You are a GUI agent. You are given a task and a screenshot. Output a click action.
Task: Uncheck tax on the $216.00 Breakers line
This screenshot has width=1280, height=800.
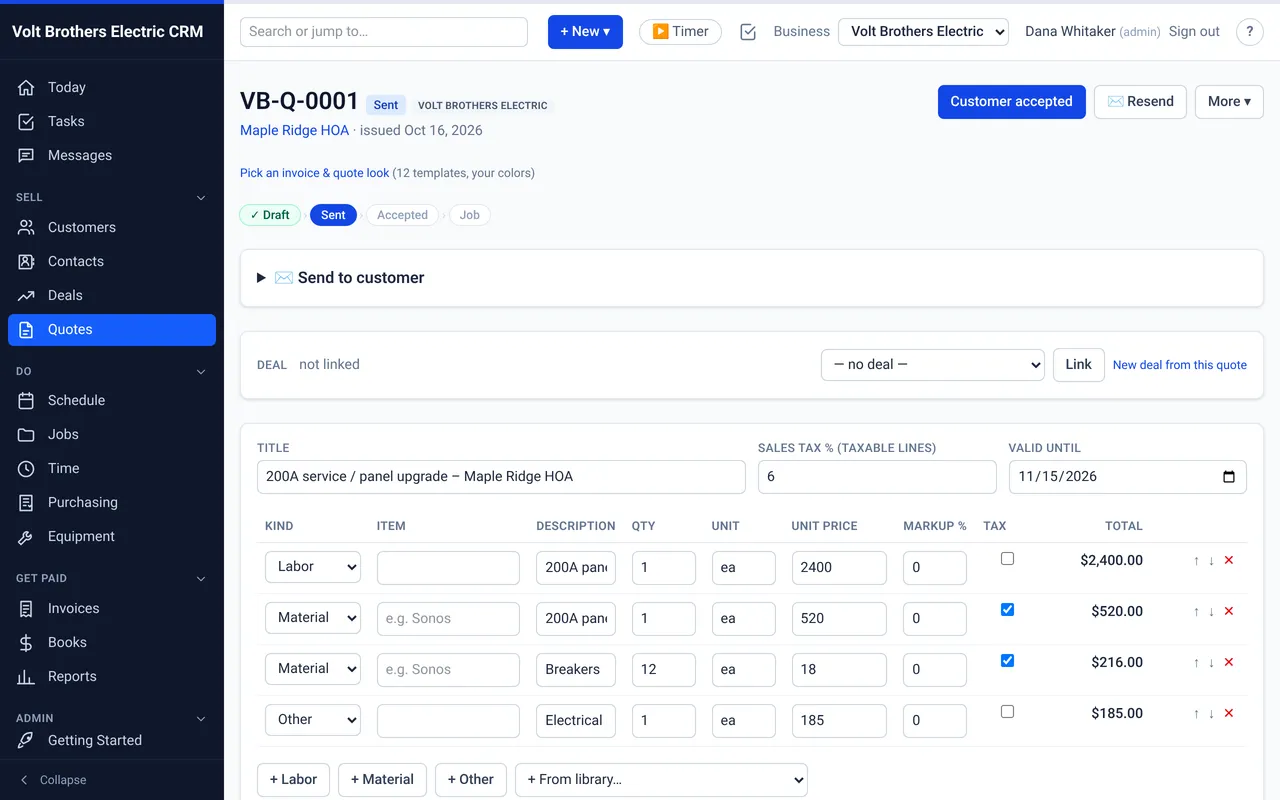[1007, 660]
